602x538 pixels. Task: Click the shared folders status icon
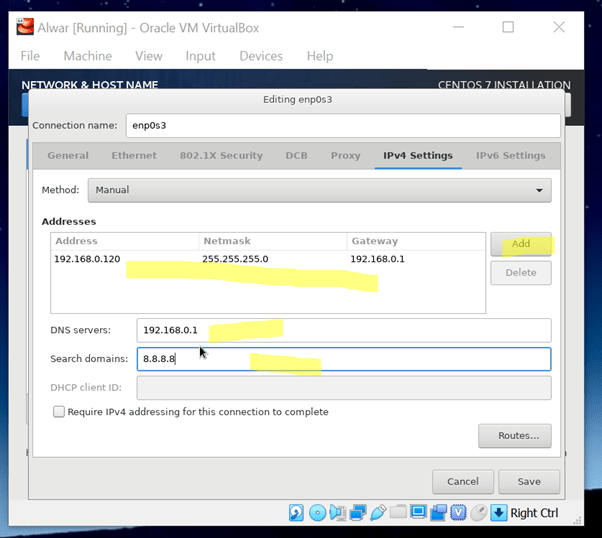399,513
